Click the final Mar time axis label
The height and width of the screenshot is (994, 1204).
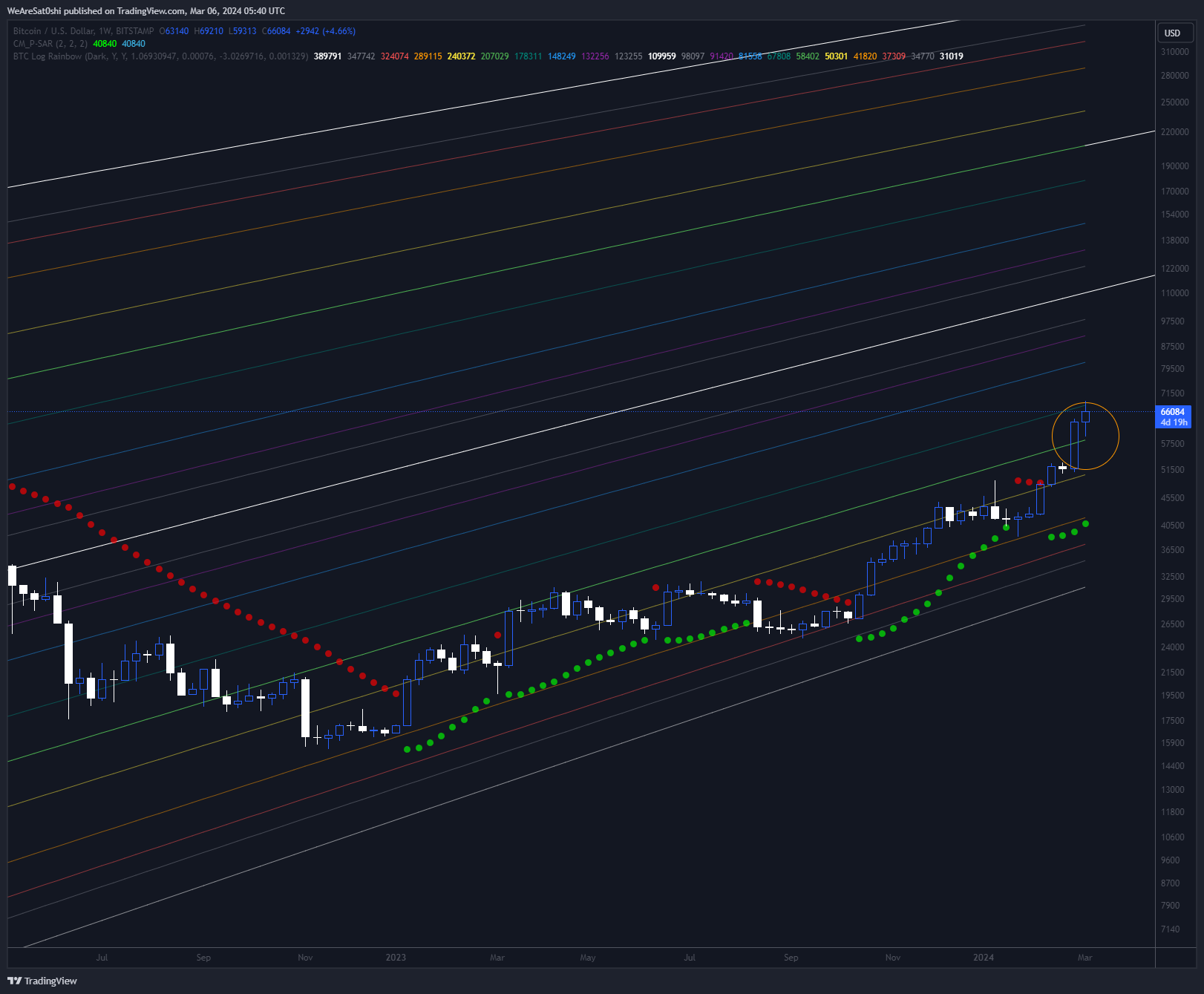click(x=1085, y=958)
